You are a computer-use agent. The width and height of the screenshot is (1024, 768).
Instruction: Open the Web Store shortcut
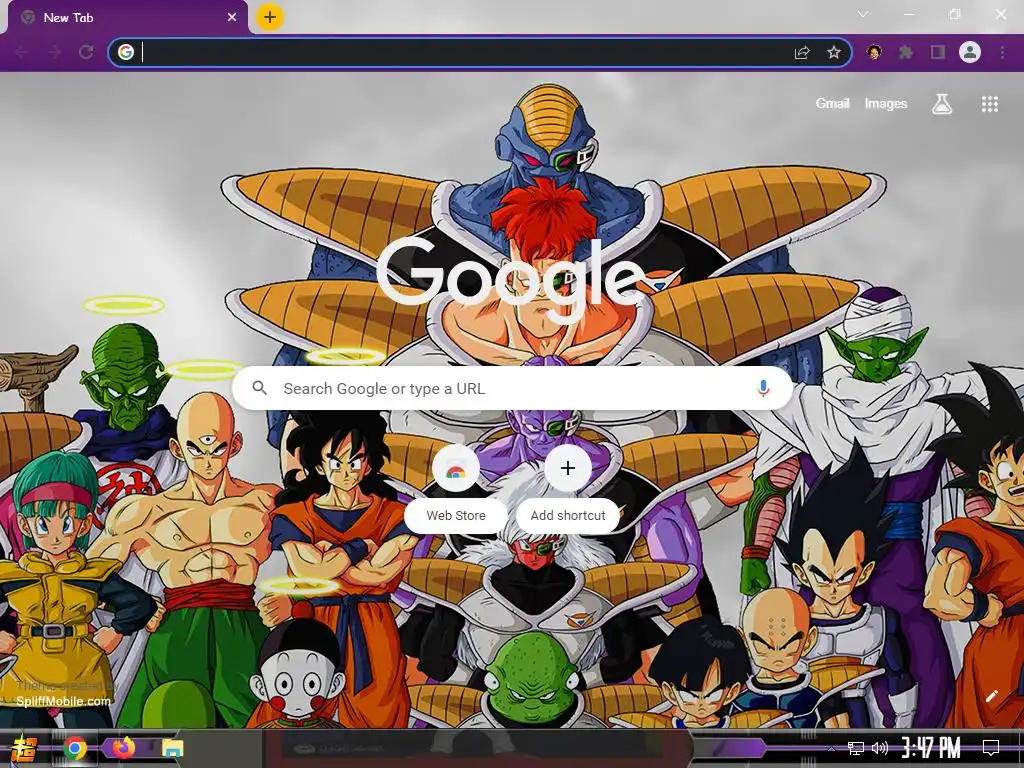(456, 486)
